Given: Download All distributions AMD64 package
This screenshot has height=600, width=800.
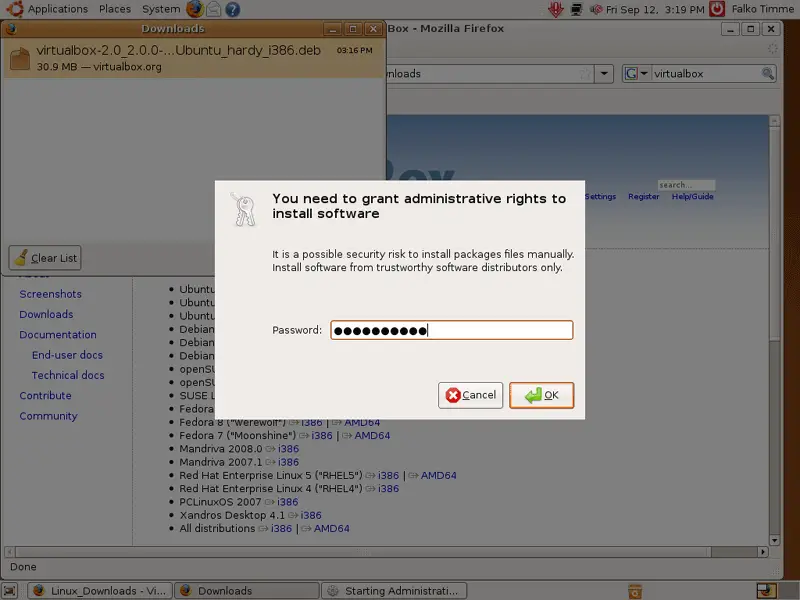Looking at the screenshot, I should (x=331, y=529).
